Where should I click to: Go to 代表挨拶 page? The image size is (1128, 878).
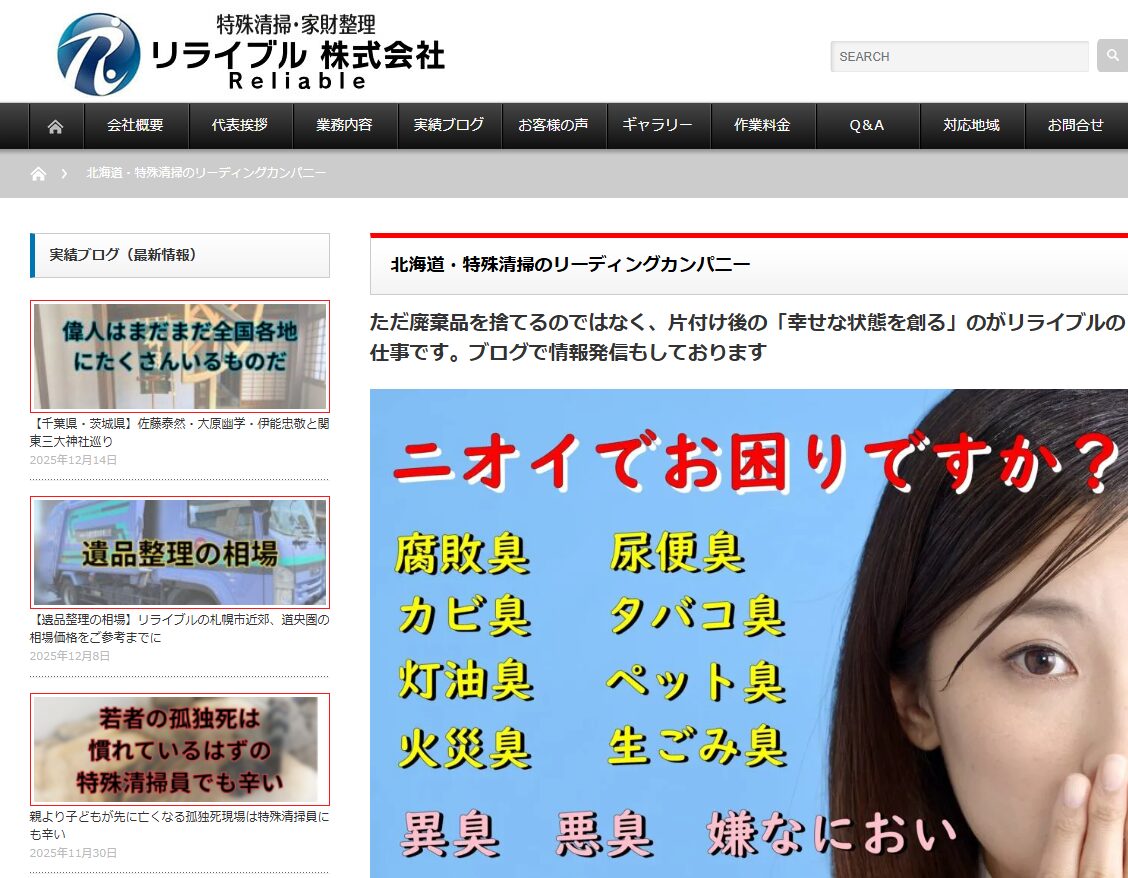(240, 126)
